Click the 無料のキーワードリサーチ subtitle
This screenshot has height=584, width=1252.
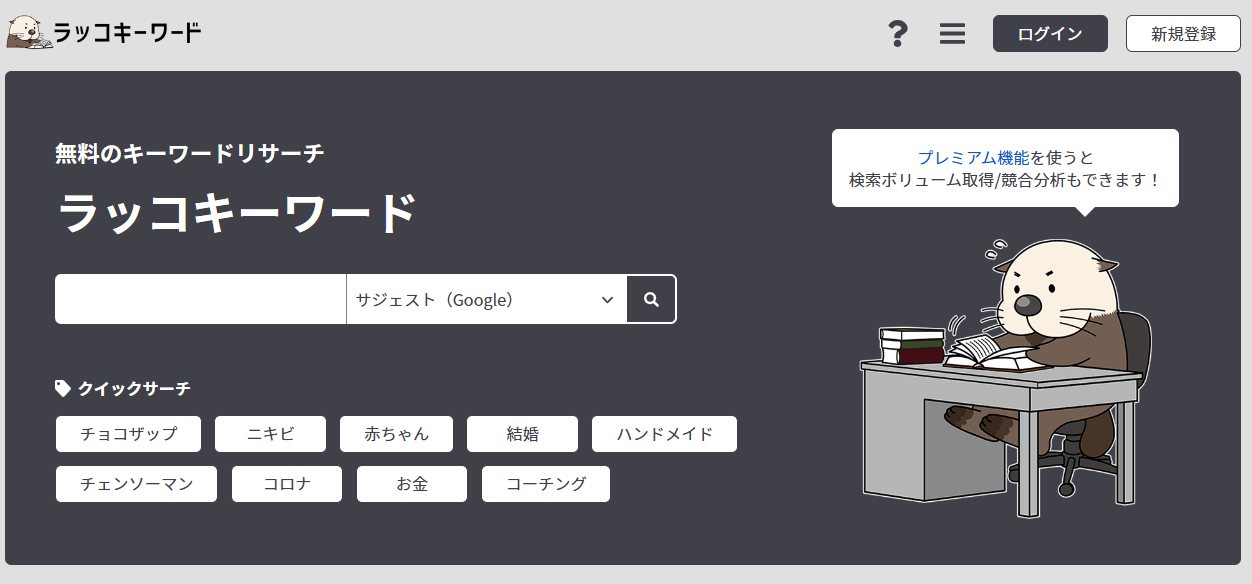(190, 153)
